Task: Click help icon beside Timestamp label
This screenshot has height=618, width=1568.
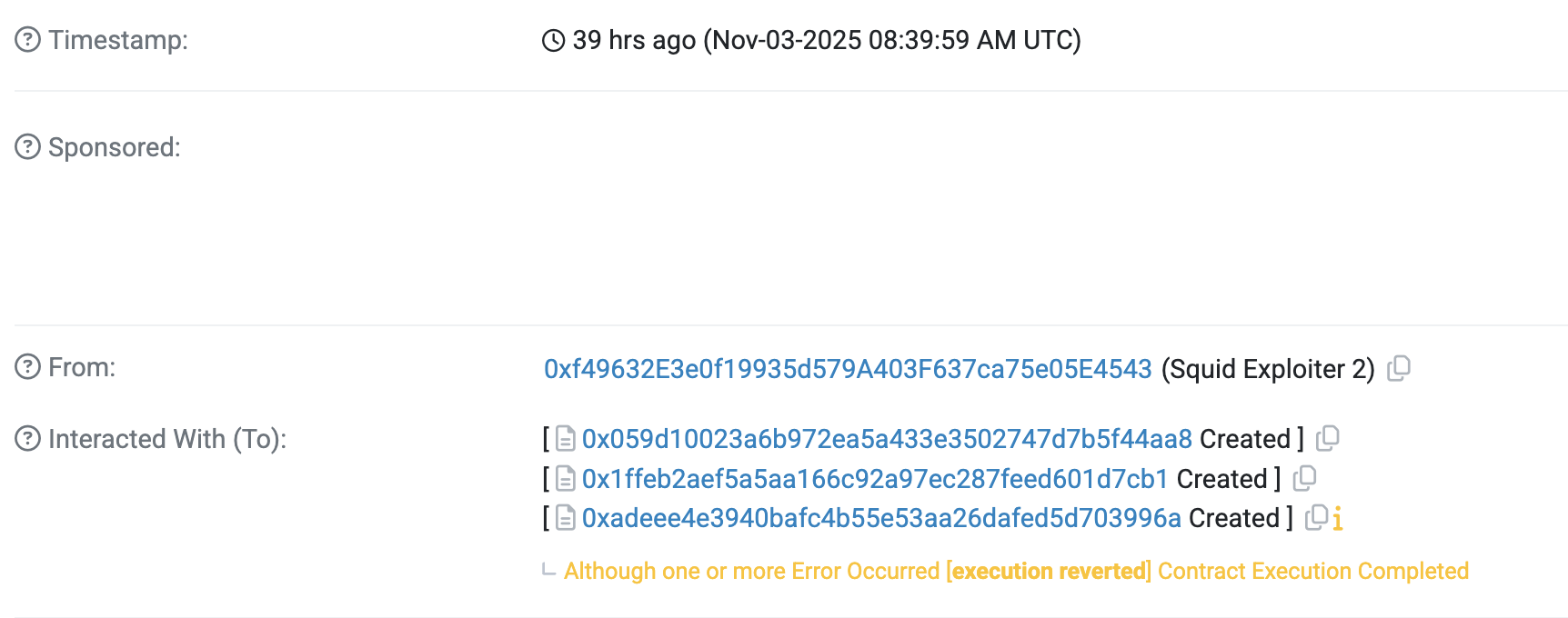Action: click(28, 40)
